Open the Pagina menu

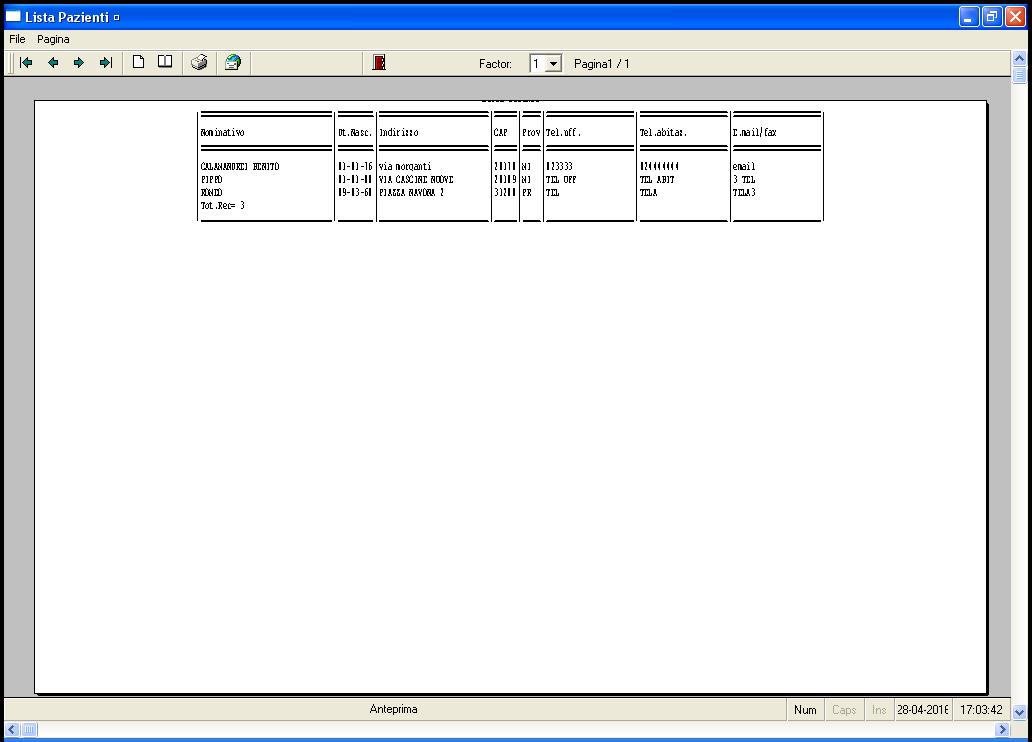tap(53, 40)
